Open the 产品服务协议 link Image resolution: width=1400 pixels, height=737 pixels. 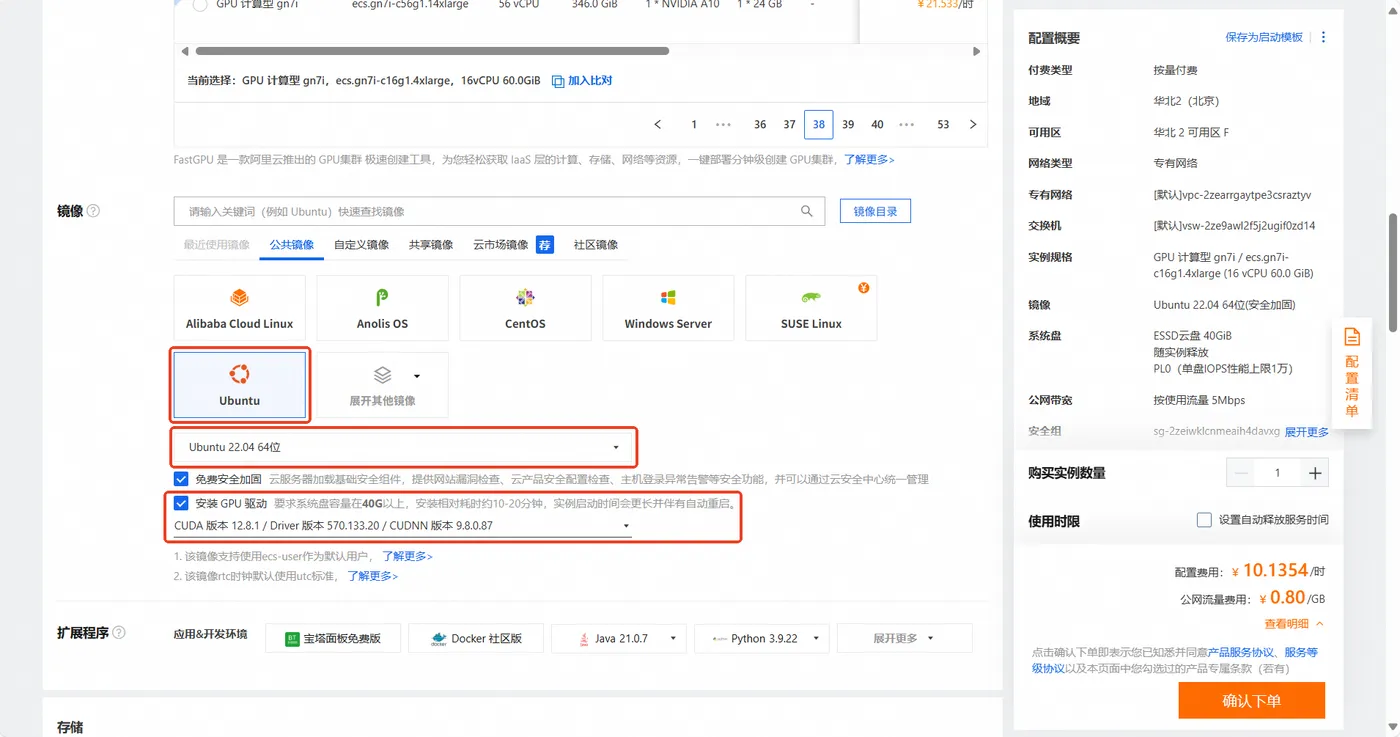click(1239, 652)
